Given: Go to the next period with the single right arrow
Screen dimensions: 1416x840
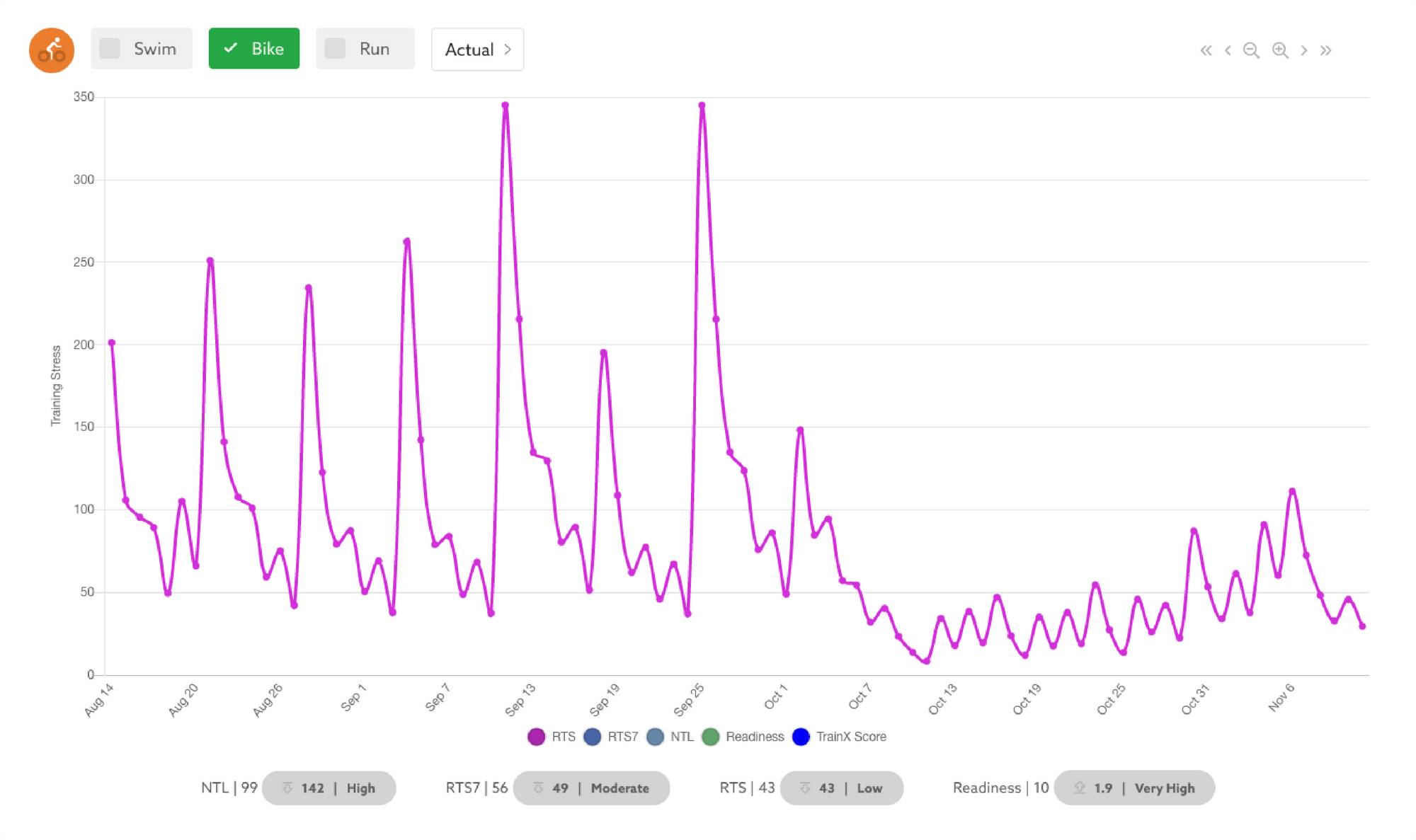Looking at the screenshot, I should (x=1303, y=50).
